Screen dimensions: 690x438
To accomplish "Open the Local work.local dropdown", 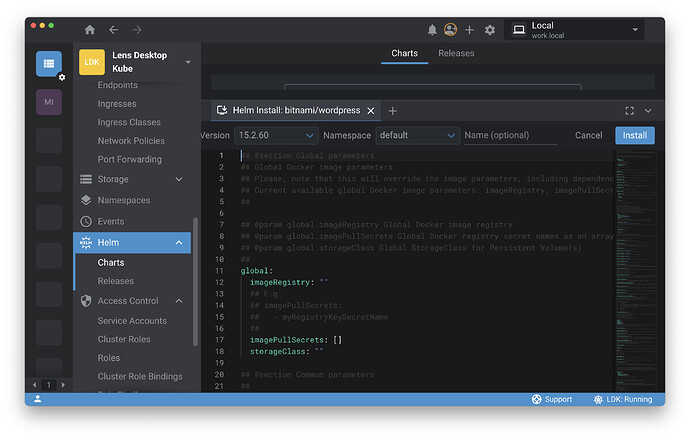I will (x=576, y=30).
